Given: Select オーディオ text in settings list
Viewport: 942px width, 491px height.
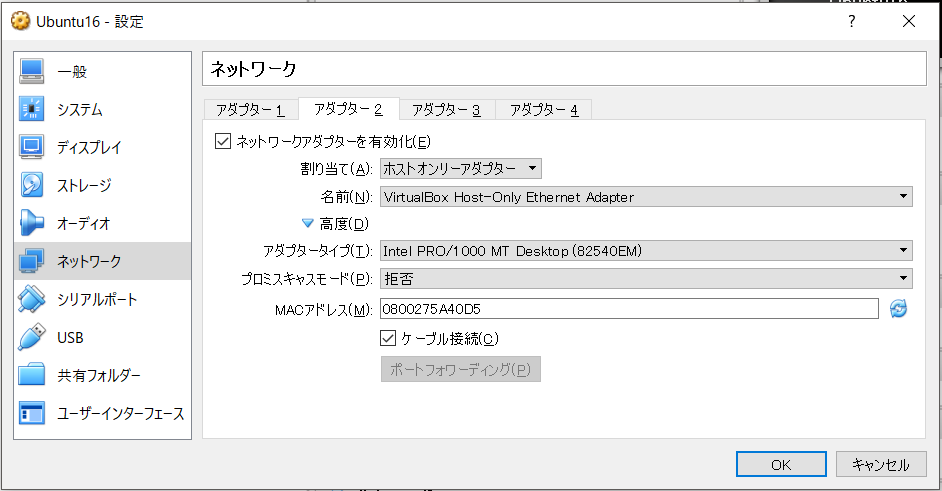Looking at the screenshot, I should click(84, 223).
